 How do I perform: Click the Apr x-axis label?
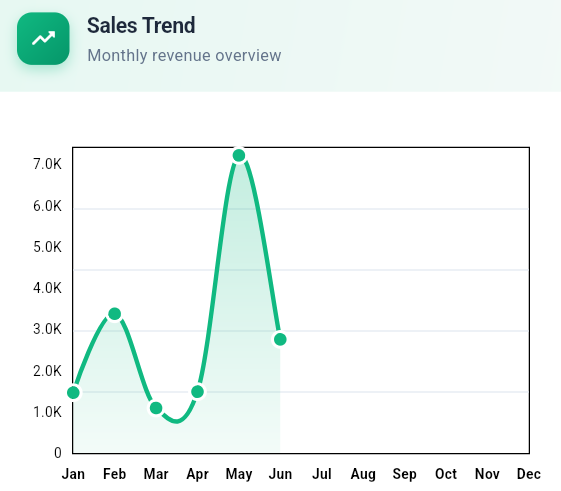[197, 474]
